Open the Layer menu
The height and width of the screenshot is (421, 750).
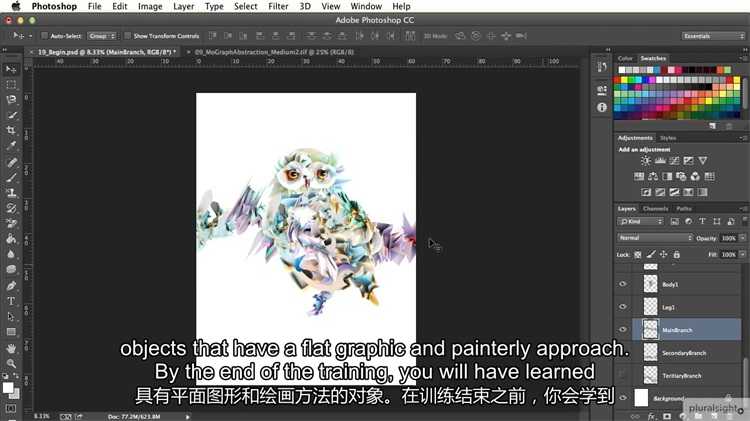point(184,6)
